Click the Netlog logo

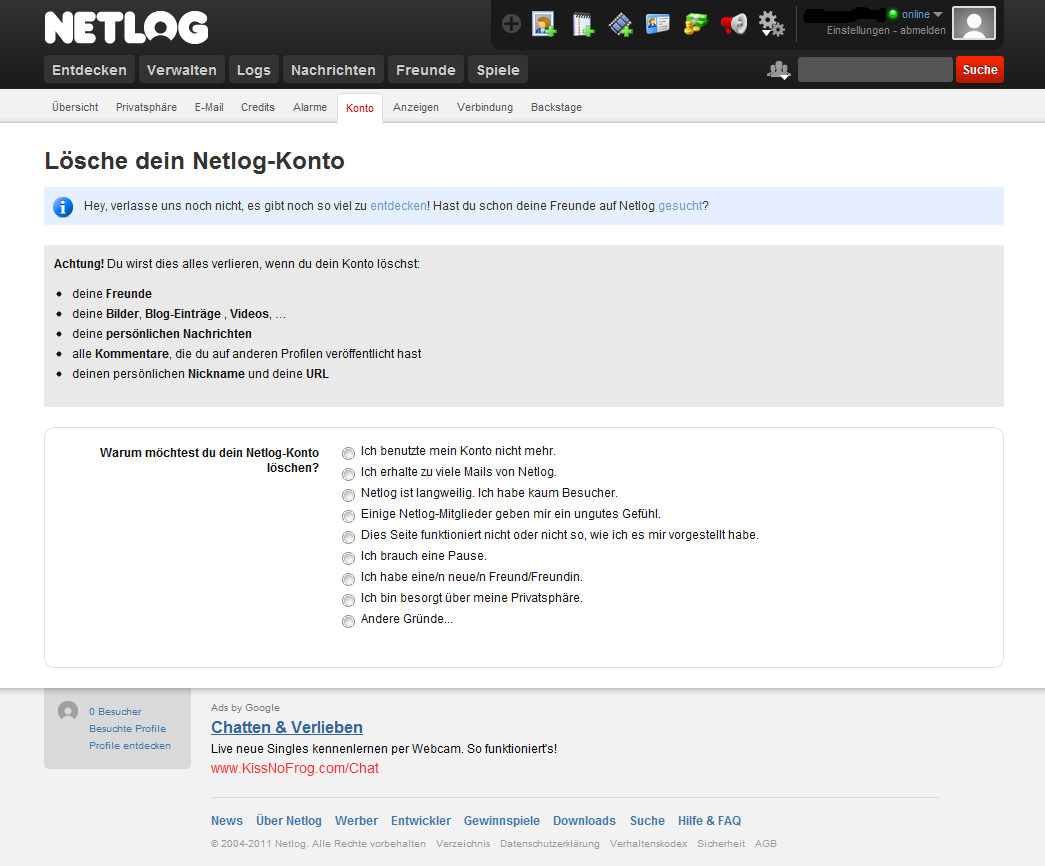[127, 27]
